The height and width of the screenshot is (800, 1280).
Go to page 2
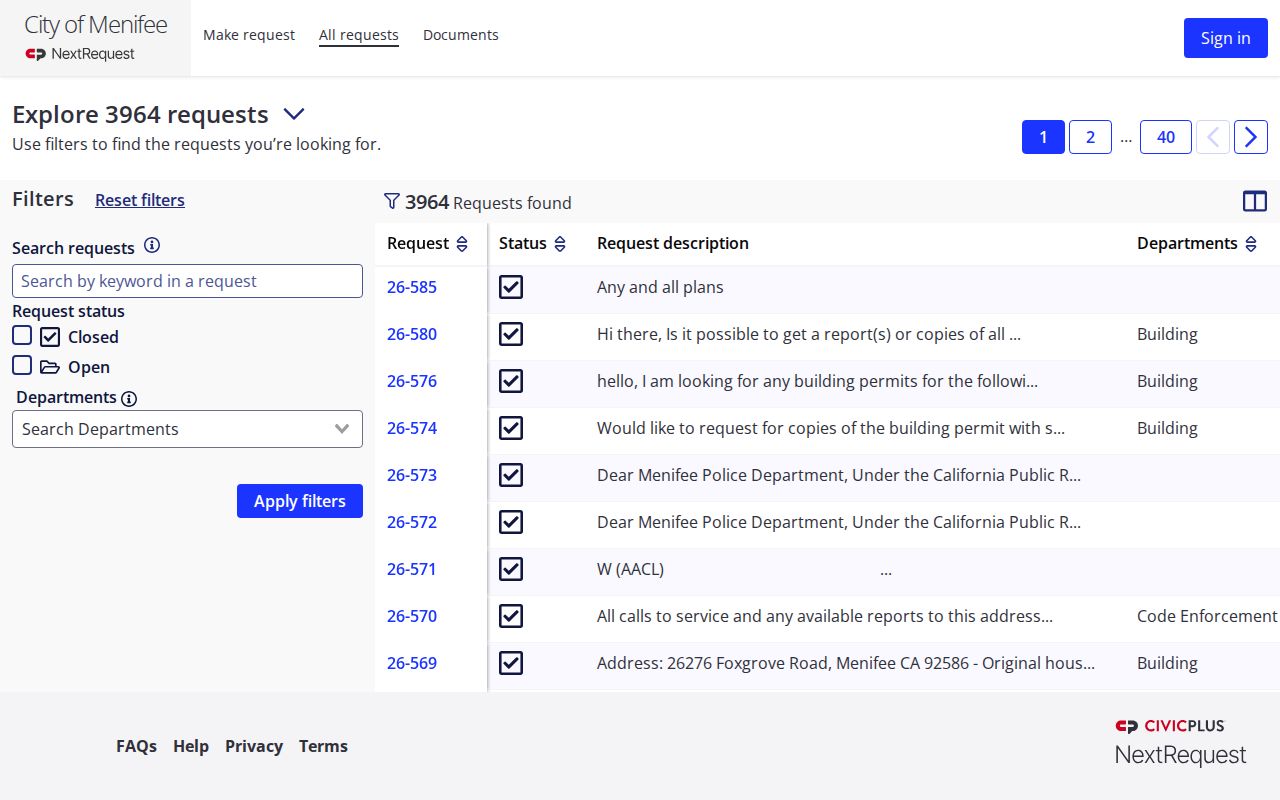tap(1090, 137)
